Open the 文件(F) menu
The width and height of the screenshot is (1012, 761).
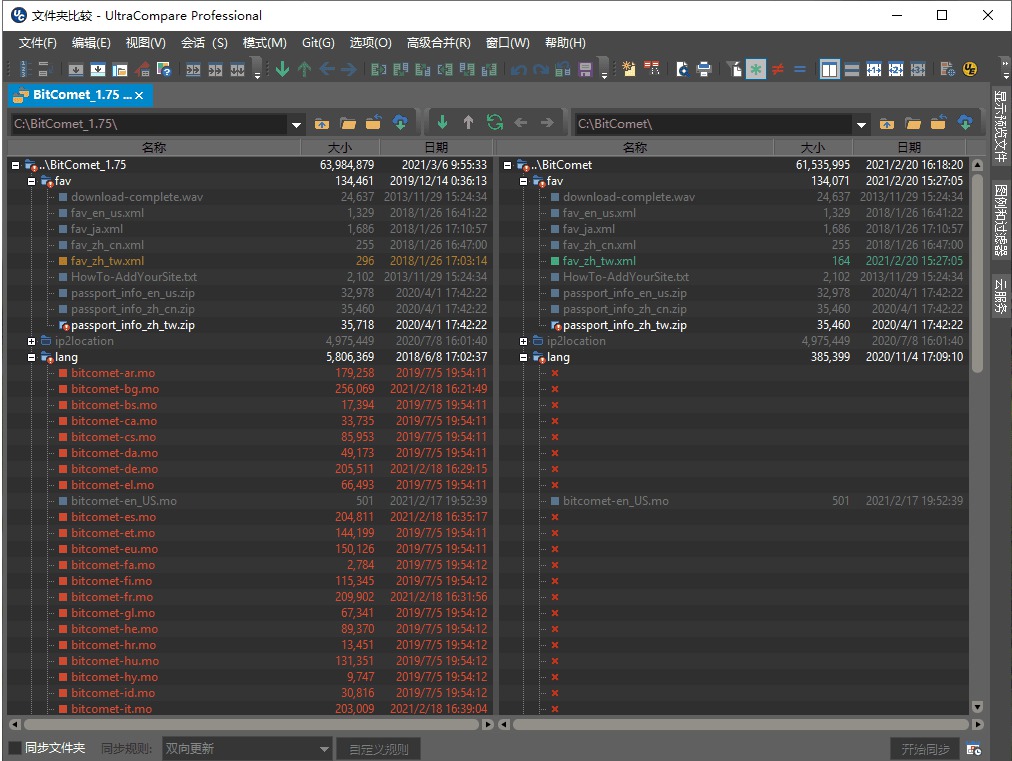coord(37,43)
